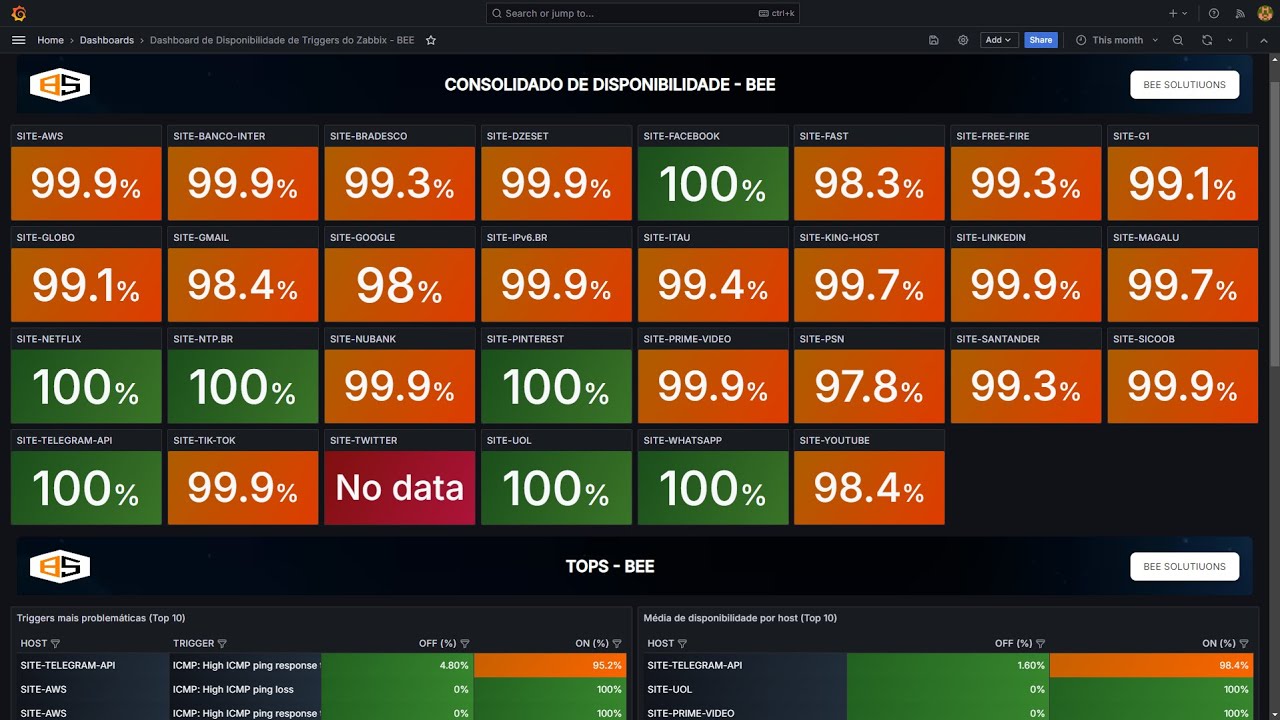Select SITE-NETFLIX 100% stat panel
Image resolution: width=1280 pixels, height=720 pixels.
[86, 386]
